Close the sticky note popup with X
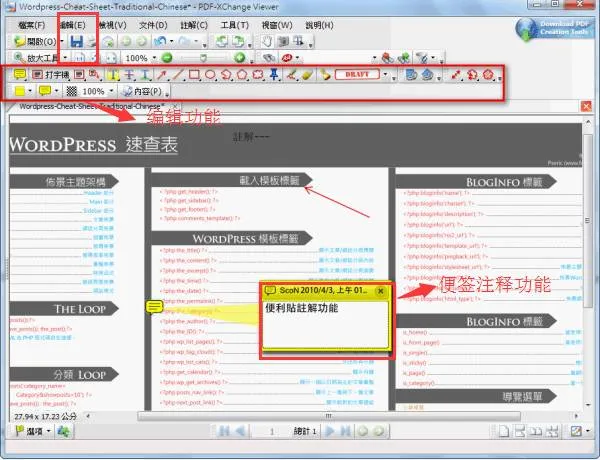Screen dimensions: 600x460 pos(381,291)
